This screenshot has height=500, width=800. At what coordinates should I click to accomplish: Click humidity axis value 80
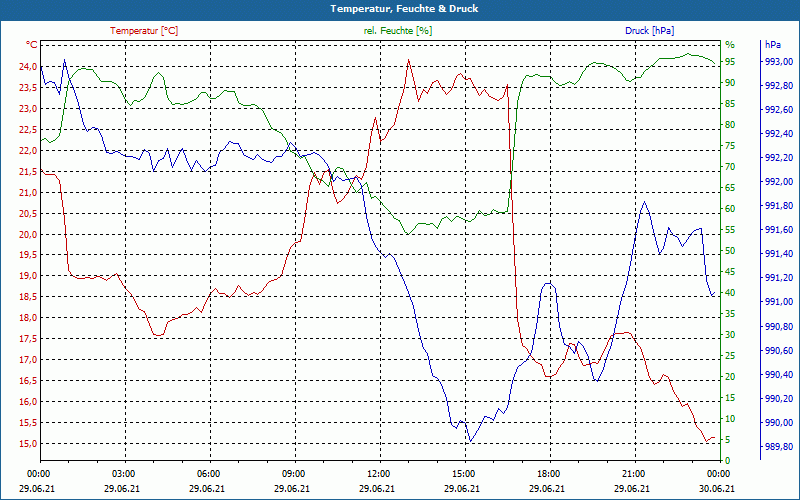point(730,125)
